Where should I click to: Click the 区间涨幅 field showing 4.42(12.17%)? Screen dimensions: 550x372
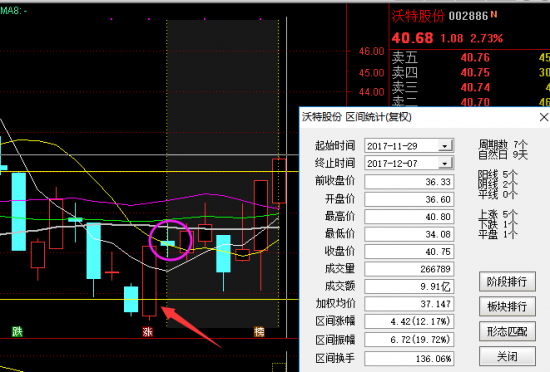point(409,322)
